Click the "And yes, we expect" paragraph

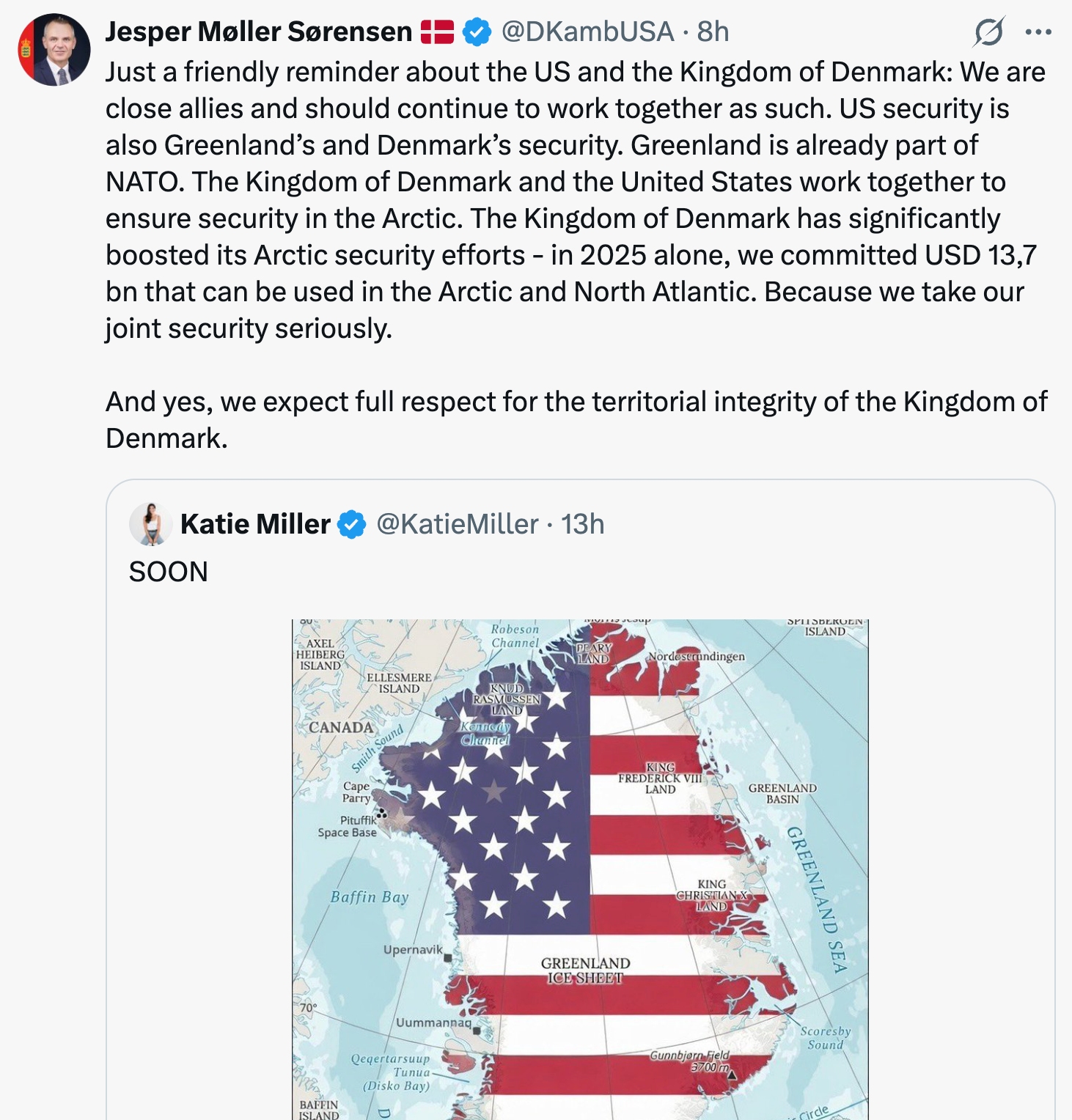point(576,419)
